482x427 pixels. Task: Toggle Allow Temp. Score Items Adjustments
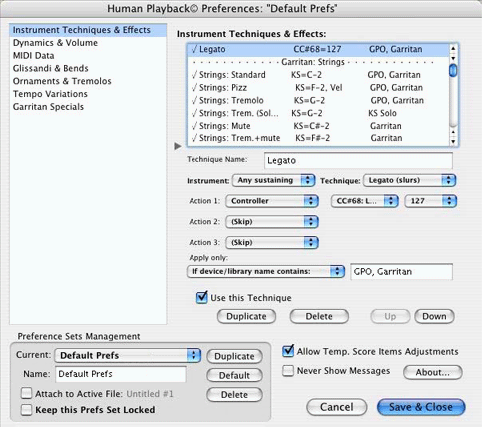tap(288, 351)
